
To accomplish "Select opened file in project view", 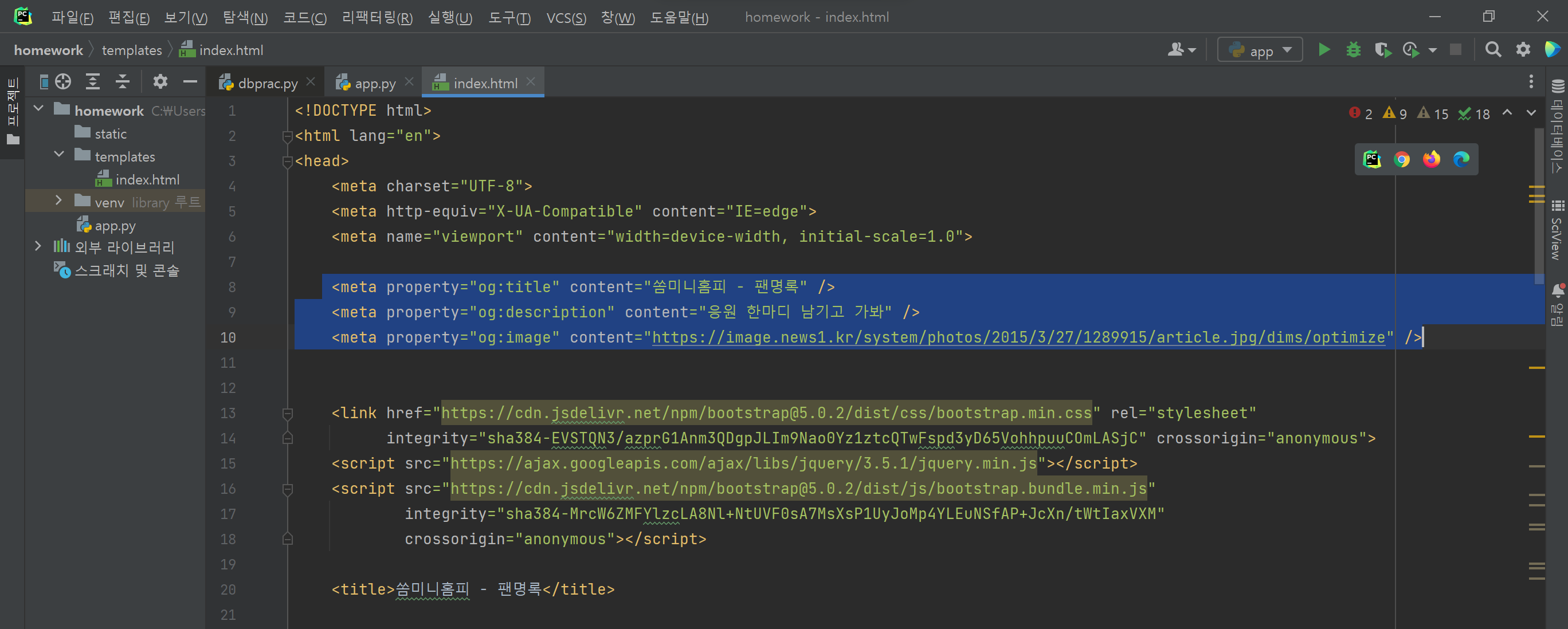I will click(x=63, y=81).
